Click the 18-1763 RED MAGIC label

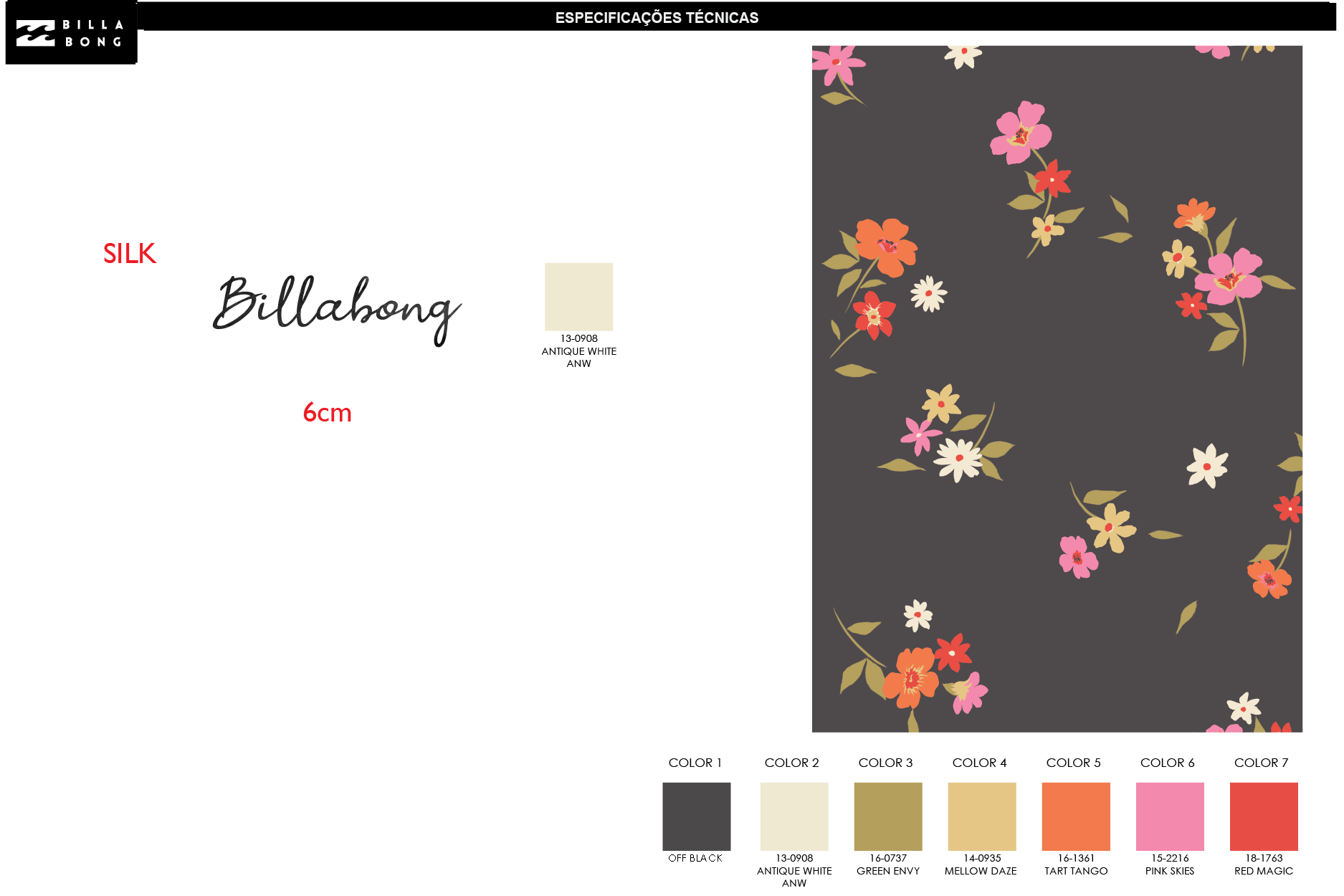pyautogui.click(x=1264, y=864)
